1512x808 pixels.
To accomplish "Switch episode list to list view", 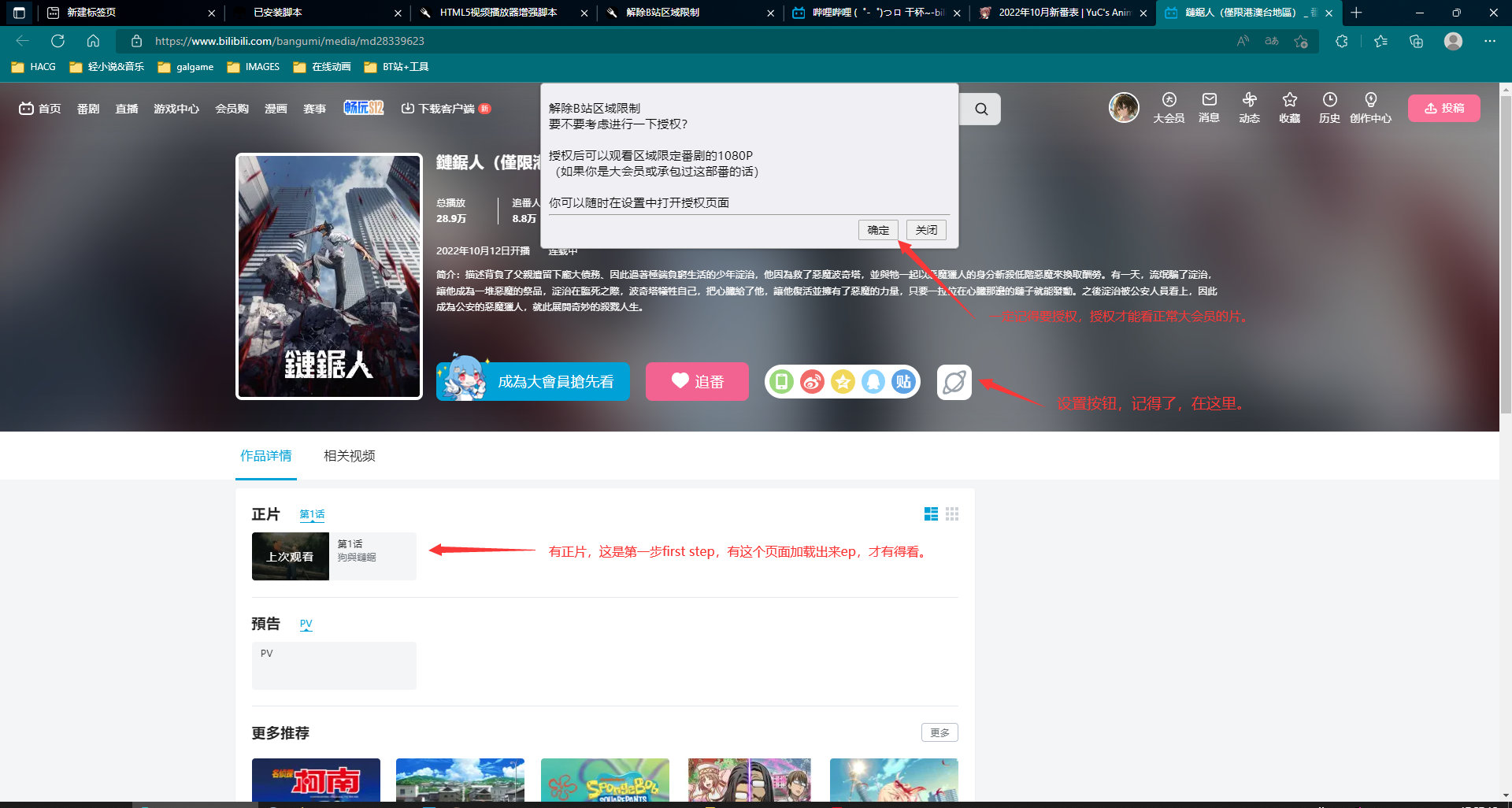I will 931,514.
